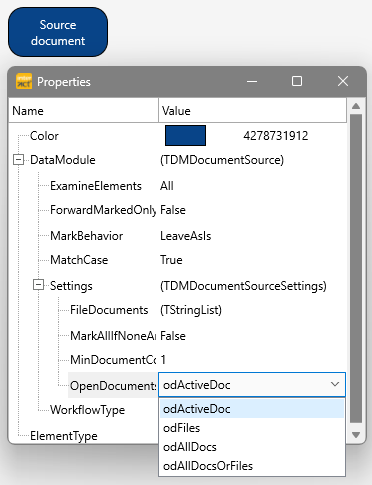The image size is (372, 485).
Task: Click the (TDMDocumentSourceSettings) value
Action: tap(243, 286)
